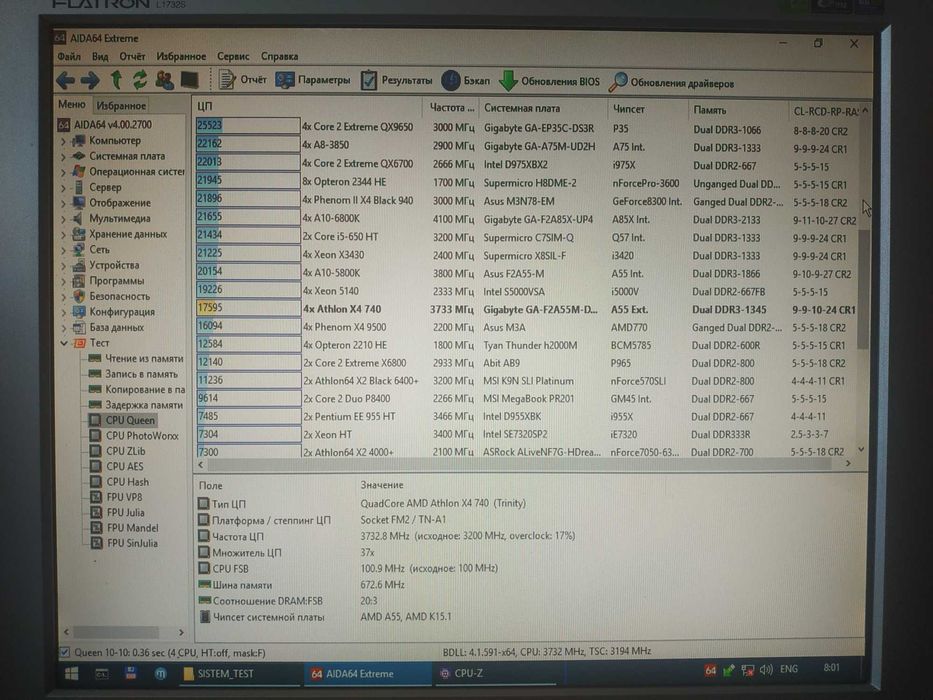Open the Вид menu
Image resolution: width=933 pixels, height=700 pixels.
[100, 57]
